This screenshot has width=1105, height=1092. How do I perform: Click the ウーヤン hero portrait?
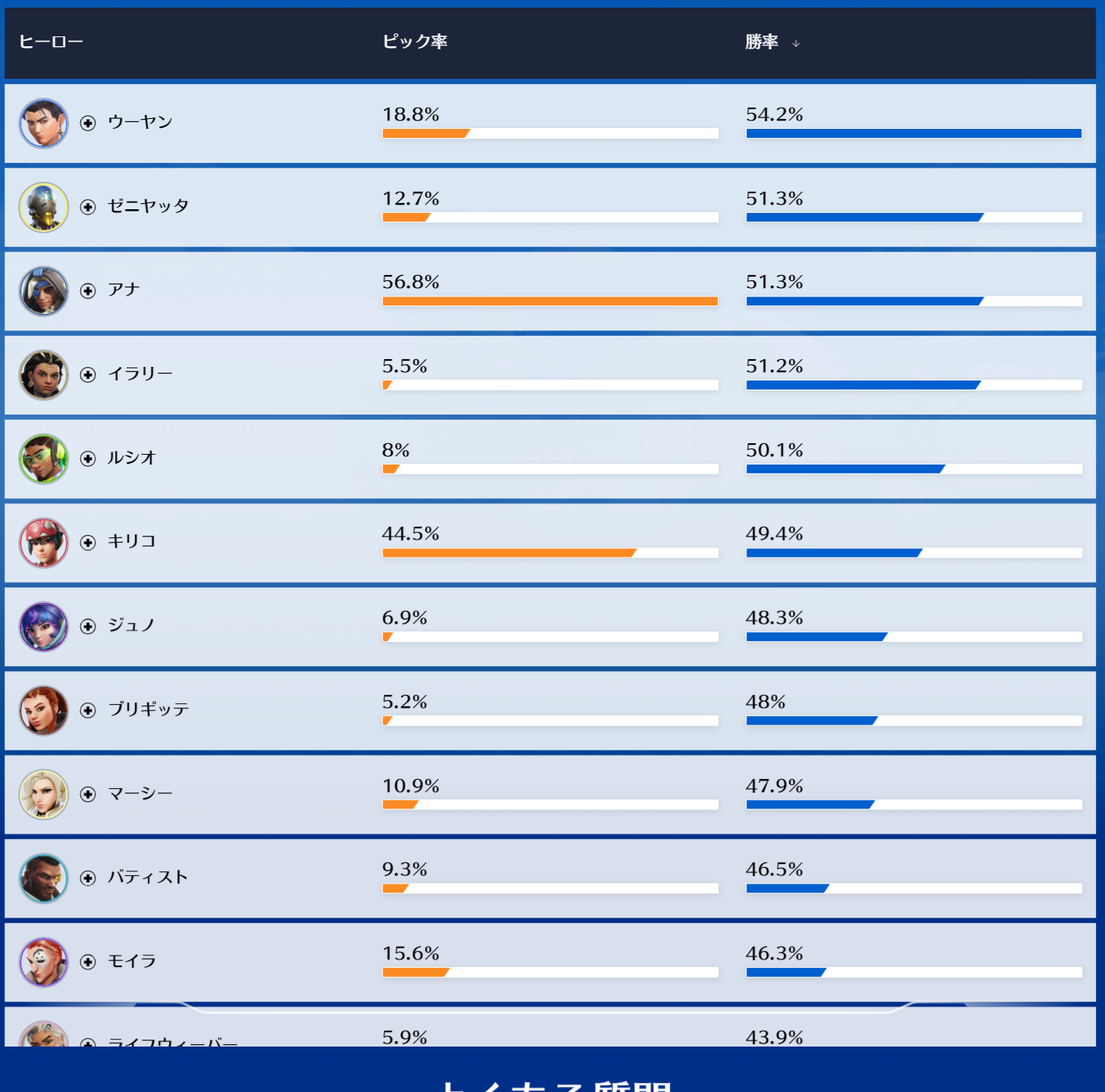[x=43, y=124]
